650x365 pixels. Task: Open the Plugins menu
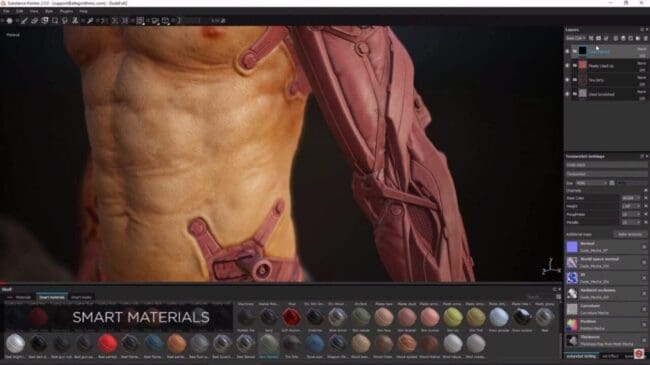coord(66,11)
